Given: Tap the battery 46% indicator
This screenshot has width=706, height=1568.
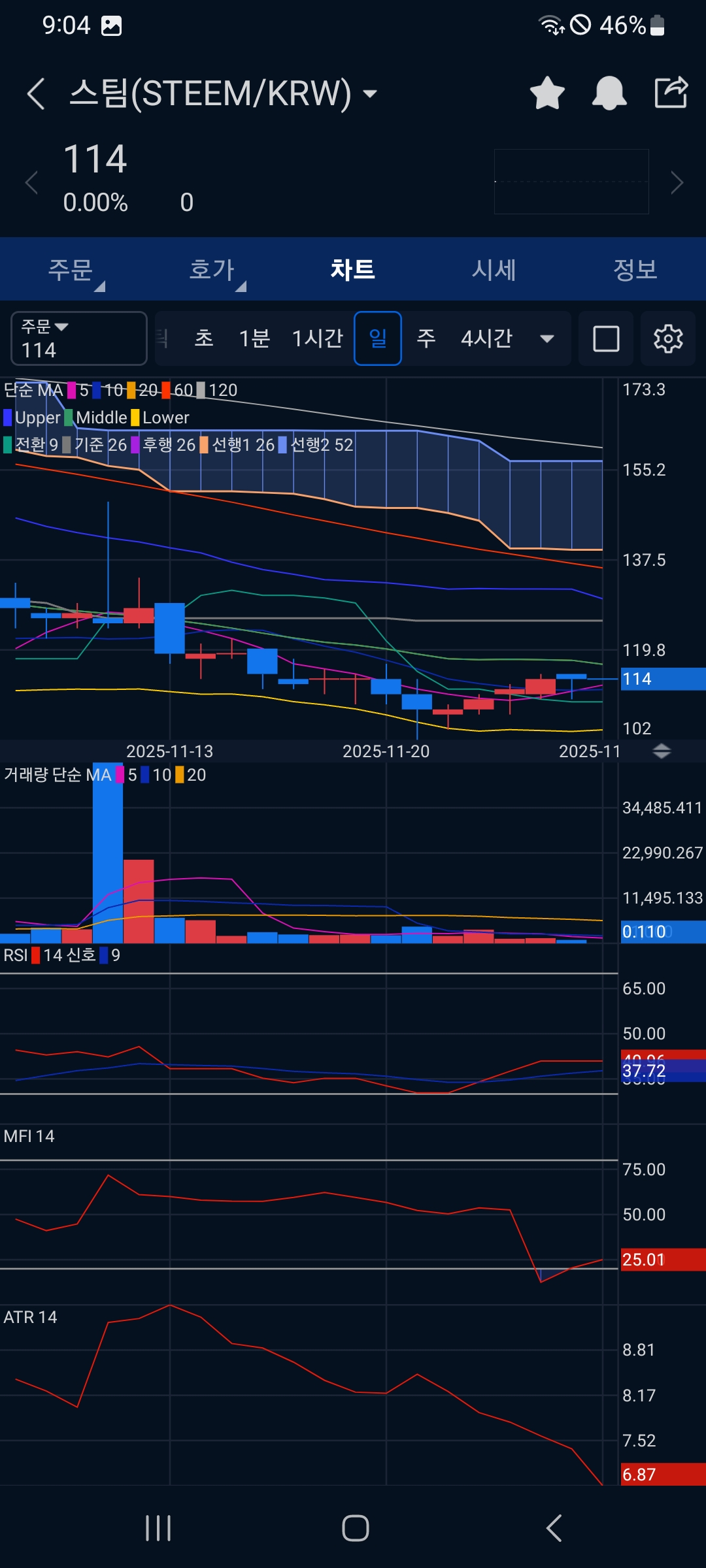Looking at the screenshot, I should click(x=632, y=25).
